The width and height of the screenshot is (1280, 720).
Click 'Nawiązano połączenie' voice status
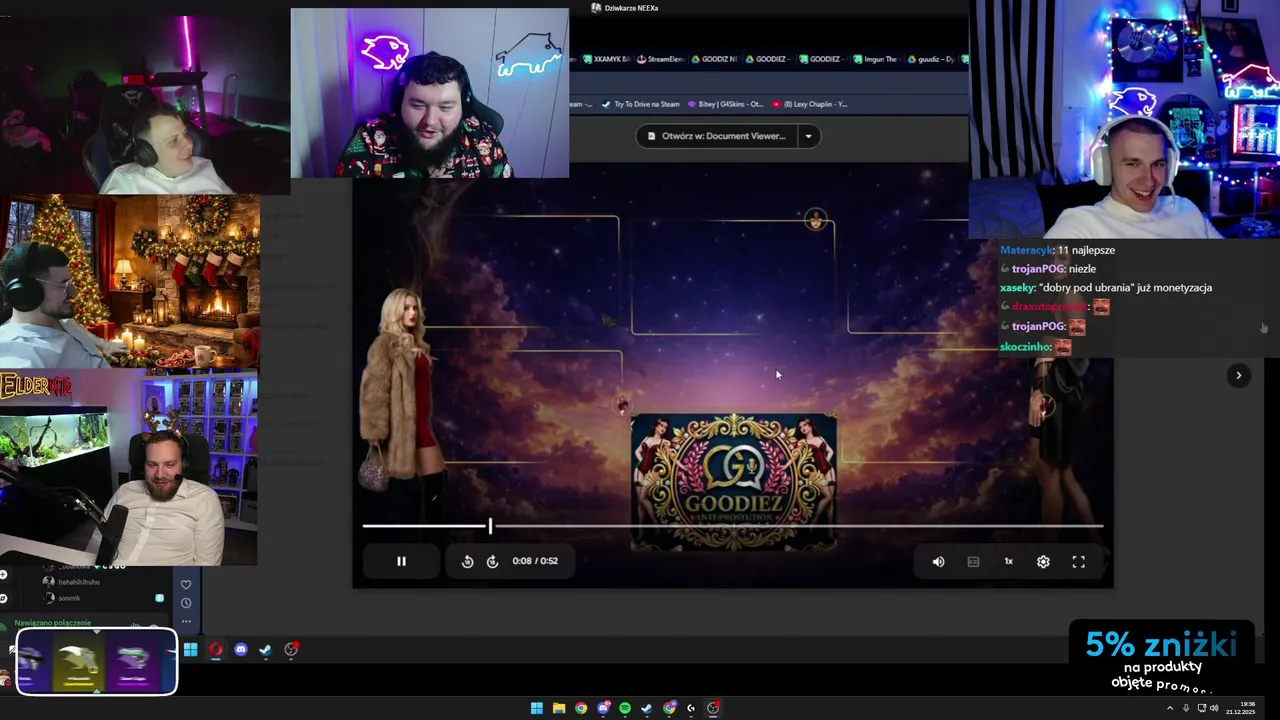pyautogui.click(x=52, y=622)
